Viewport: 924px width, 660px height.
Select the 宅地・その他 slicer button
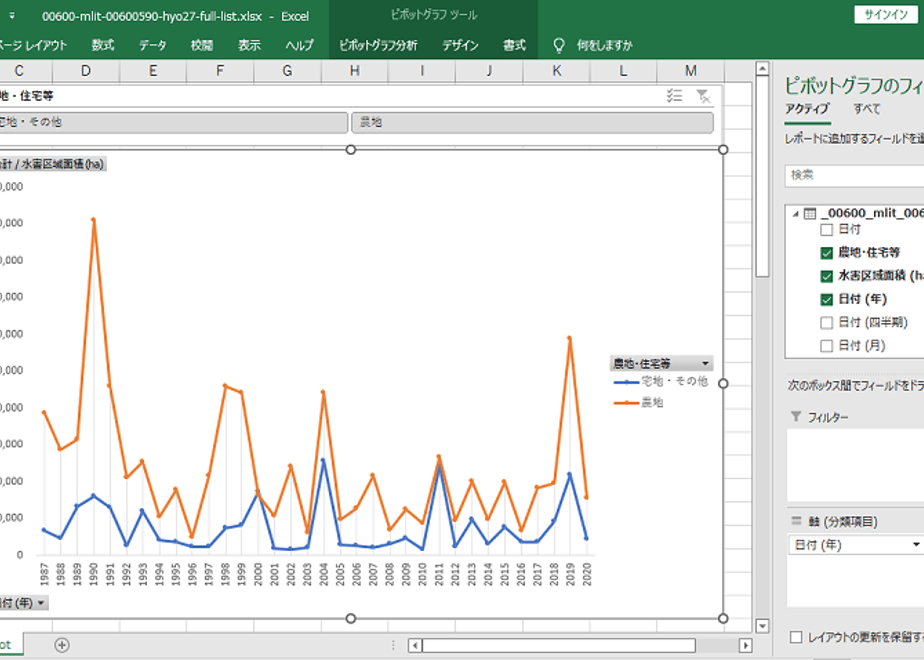(173, 122)
